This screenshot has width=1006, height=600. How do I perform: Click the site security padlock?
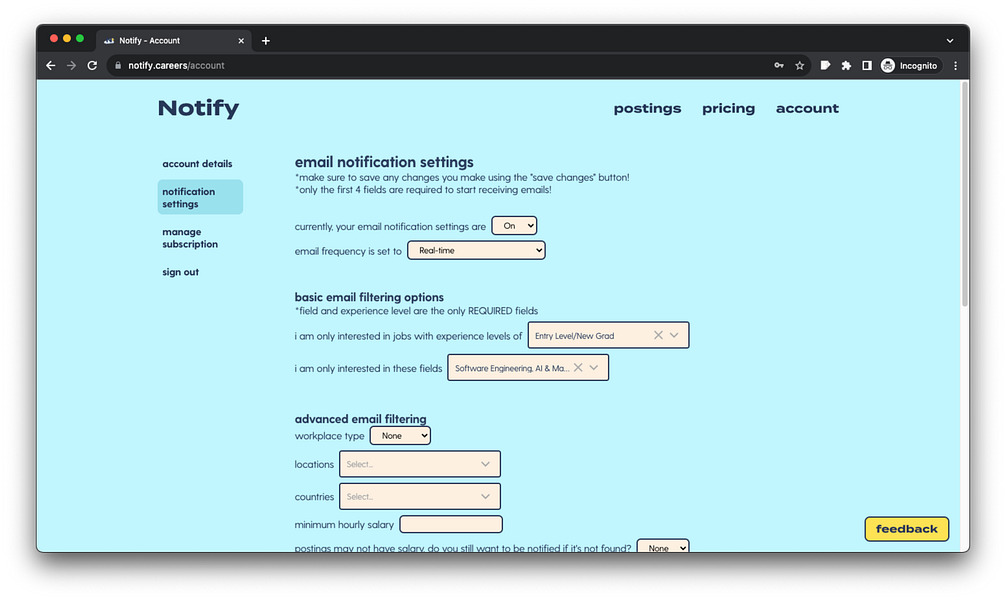(118, 65)
